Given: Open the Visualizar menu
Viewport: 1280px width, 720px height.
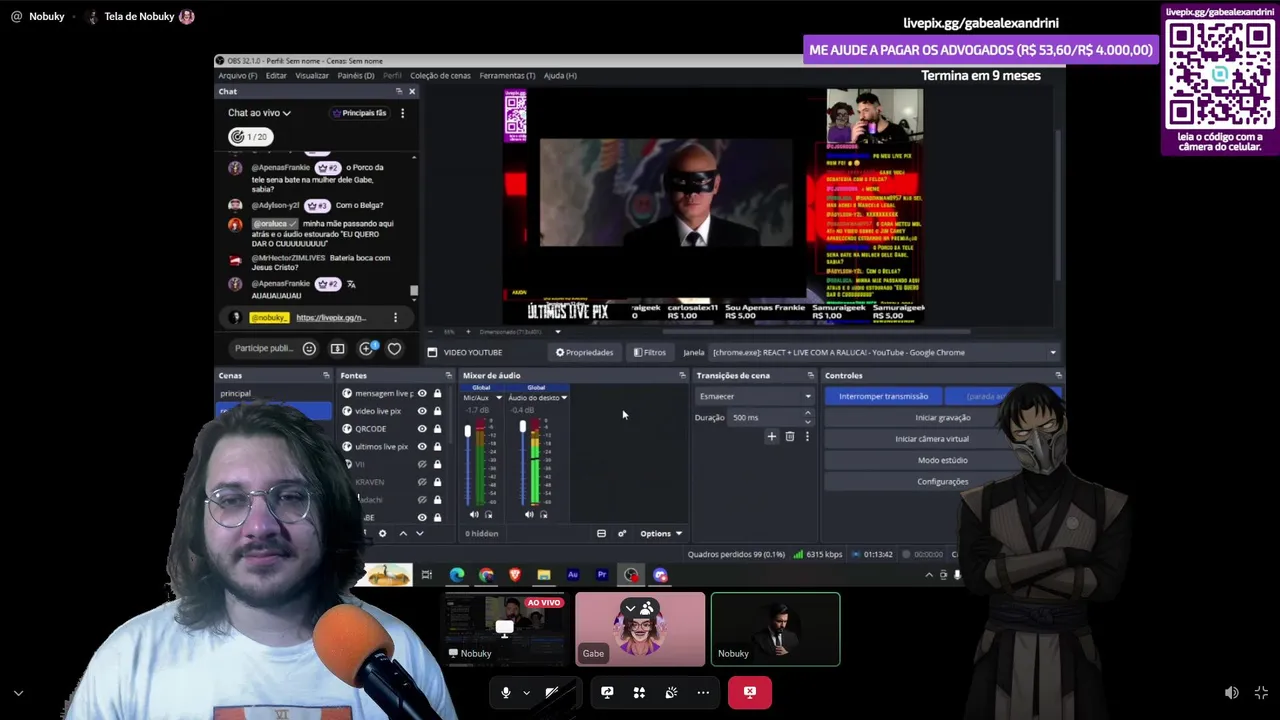Looking at the screenshot, I should point(312,75).
